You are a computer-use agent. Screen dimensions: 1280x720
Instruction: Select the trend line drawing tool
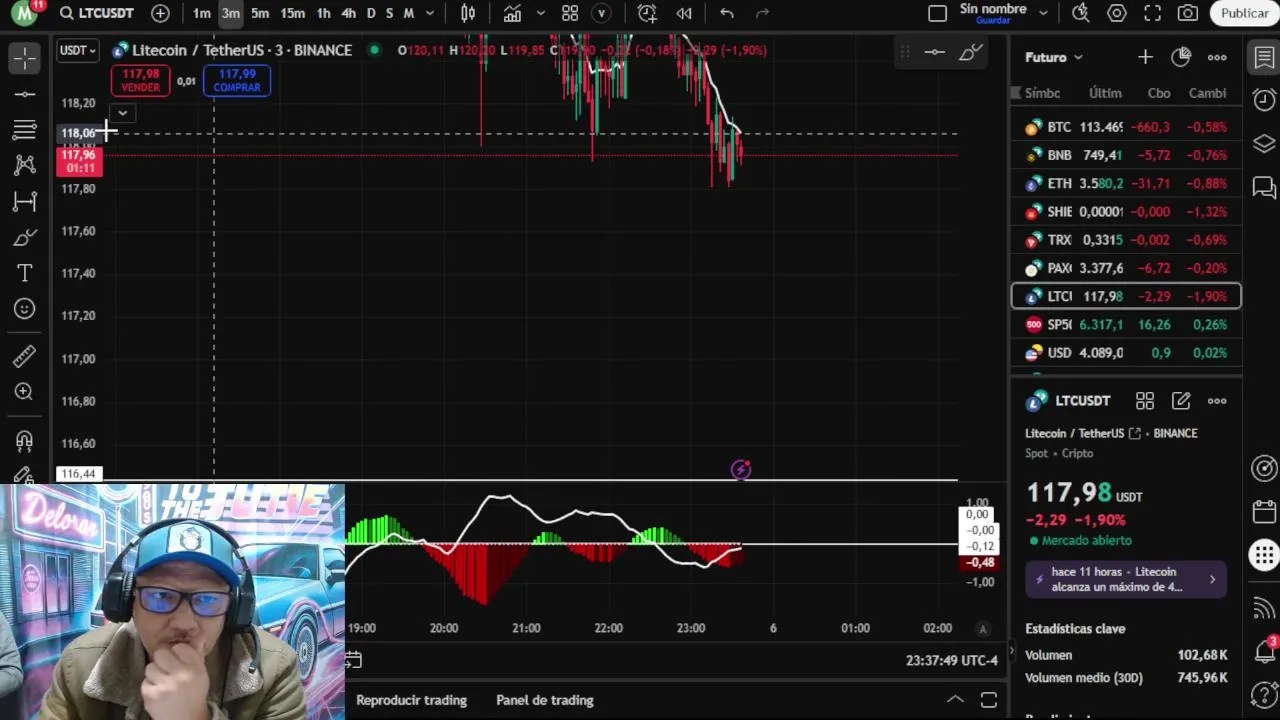[25, 94]
